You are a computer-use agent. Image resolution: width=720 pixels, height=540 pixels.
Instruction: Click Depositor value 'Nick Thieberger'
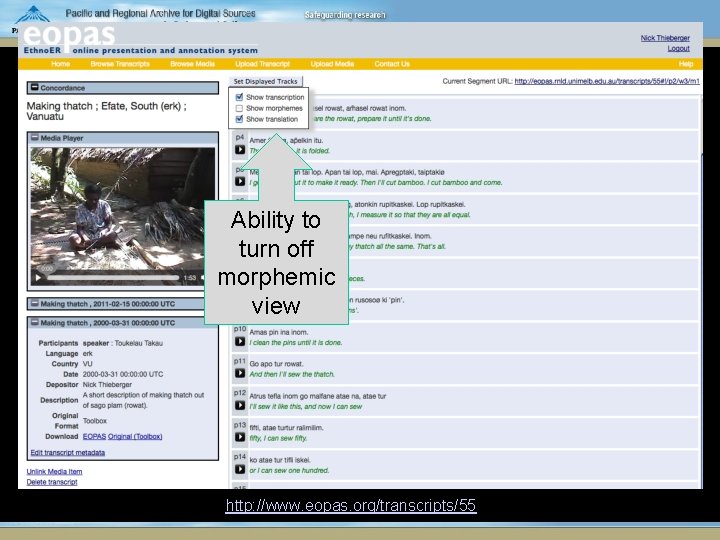[107, 384]
